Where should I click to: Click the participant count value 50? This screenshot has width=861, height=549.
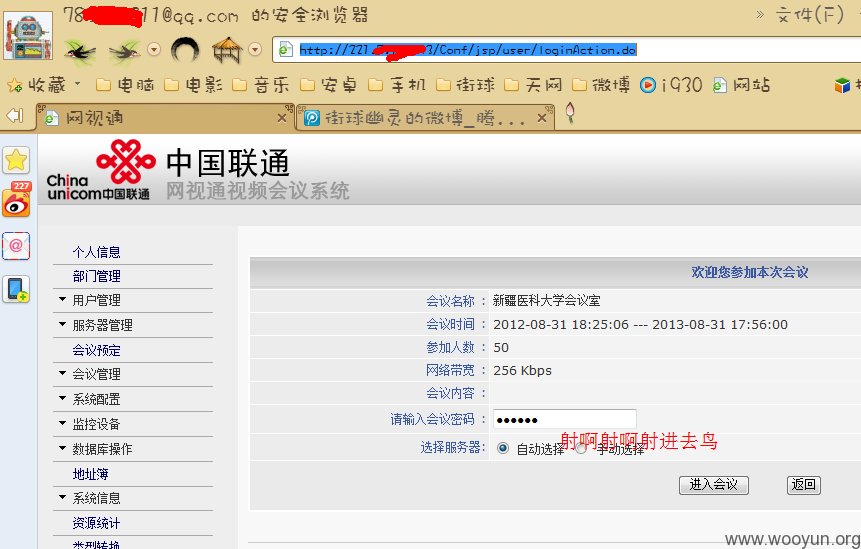pyautogui.click(x=501, y=348)
